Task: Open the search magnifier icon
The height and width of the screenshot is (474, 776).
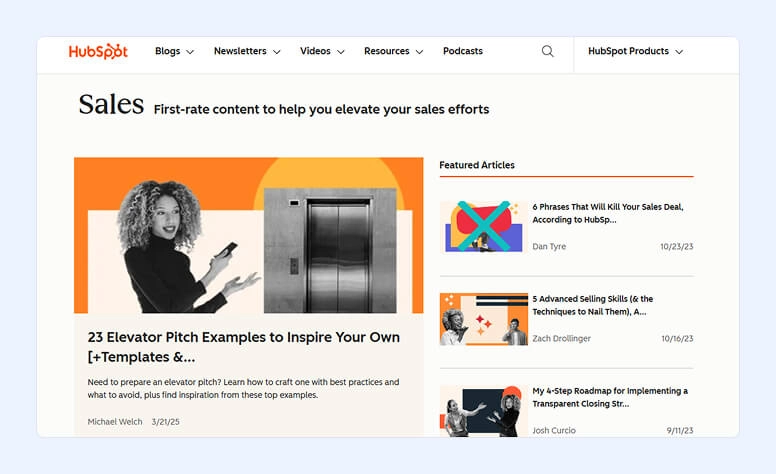Action: click(x=547, y=51)
